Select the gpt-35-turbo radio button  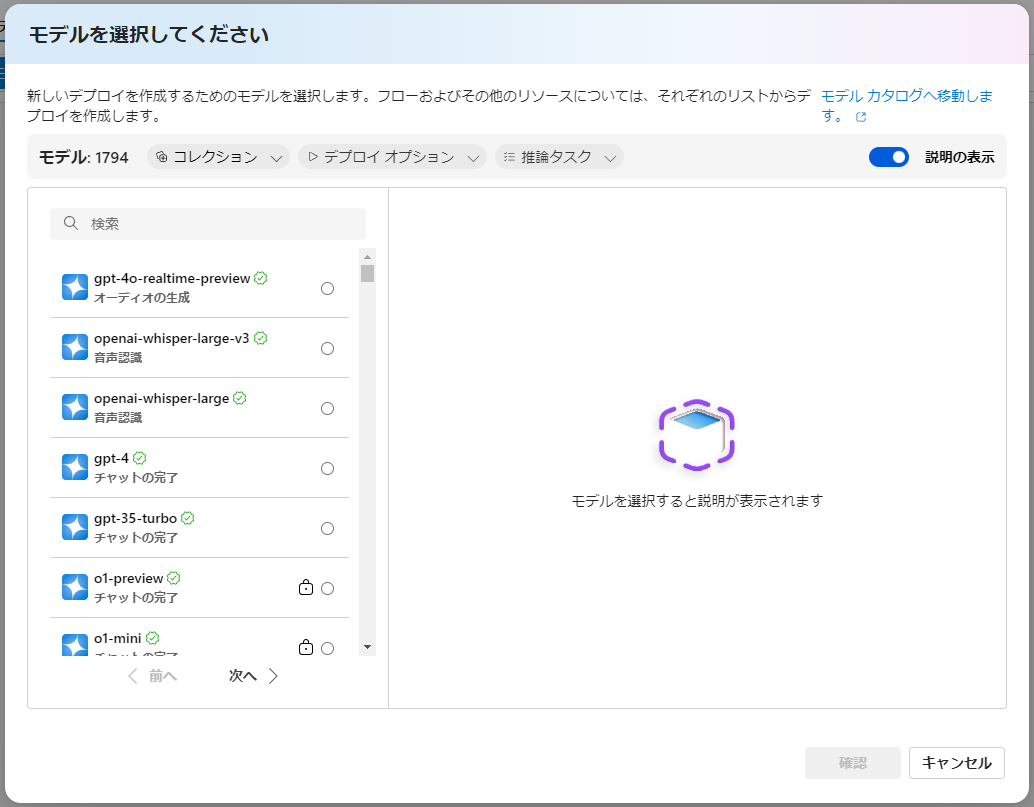coord(327,529)
